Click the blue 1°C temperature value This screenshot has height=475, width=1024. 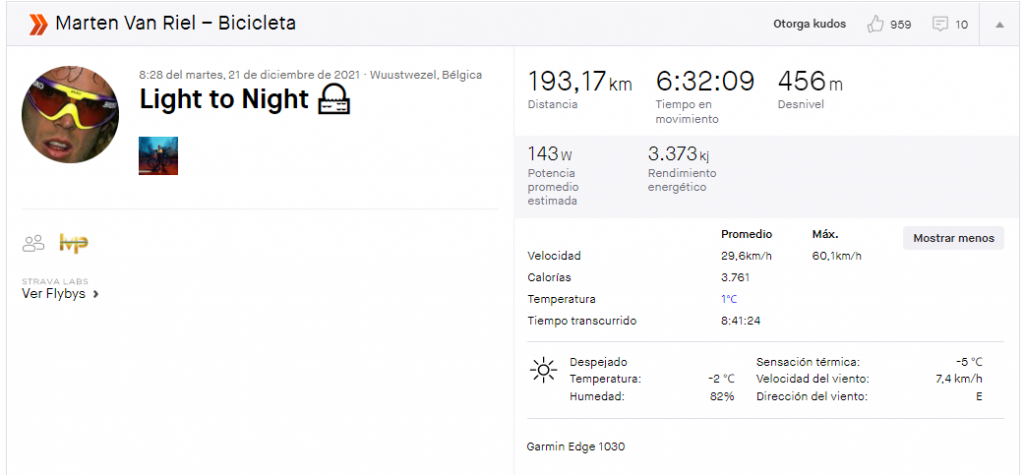729,299
